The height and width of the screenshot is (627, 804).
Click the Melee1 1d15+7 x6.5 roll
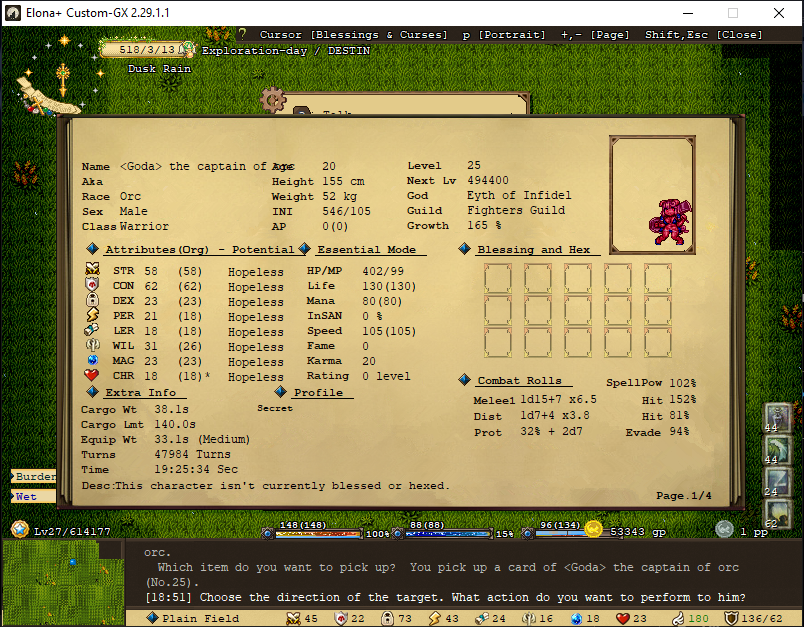[535, 400]
